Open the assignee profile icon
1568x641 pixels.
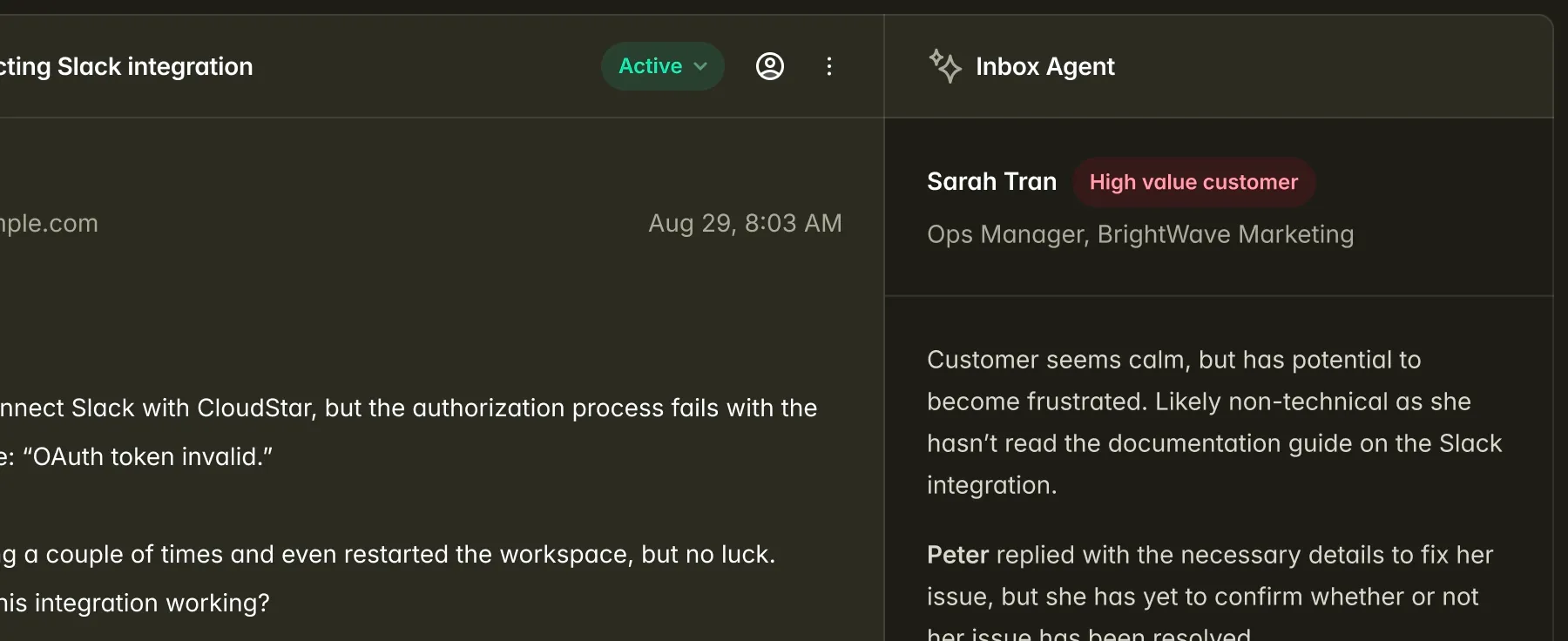pos(770,66)
